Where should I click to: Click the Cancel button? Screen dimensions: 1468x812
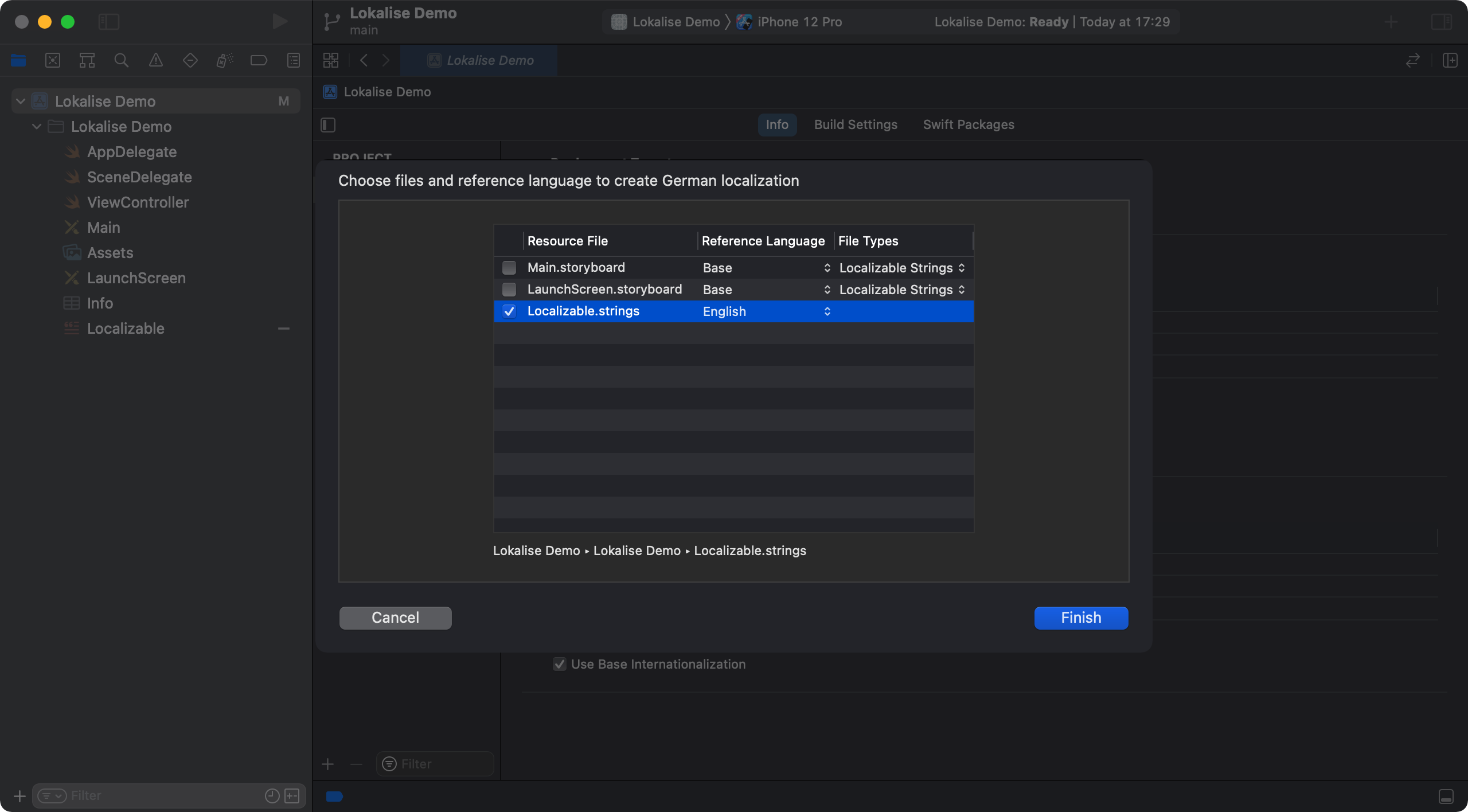[395, 618]
